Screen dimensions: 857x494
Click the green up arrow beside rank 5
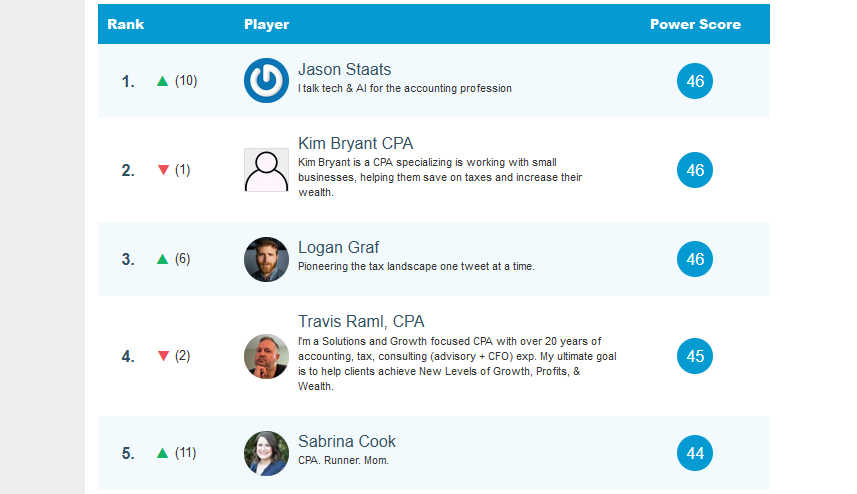(163, 453)
